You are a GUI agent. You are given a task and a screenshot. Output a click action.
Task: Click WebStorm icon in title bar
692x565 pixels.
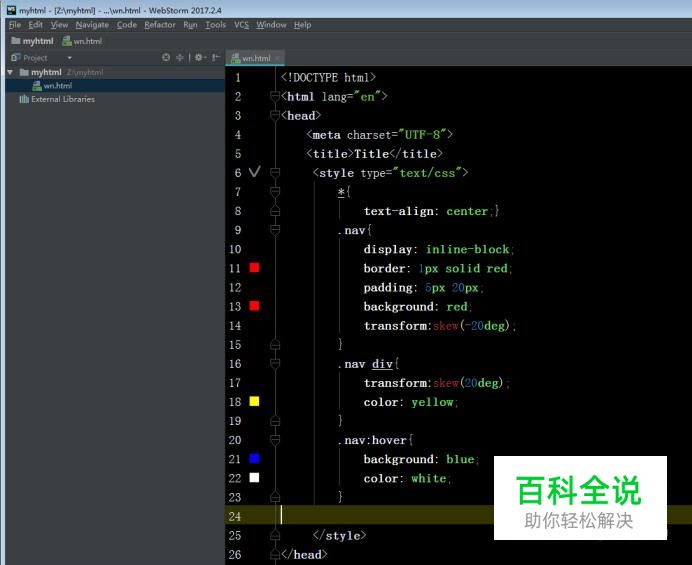click(x=11, y=10)
